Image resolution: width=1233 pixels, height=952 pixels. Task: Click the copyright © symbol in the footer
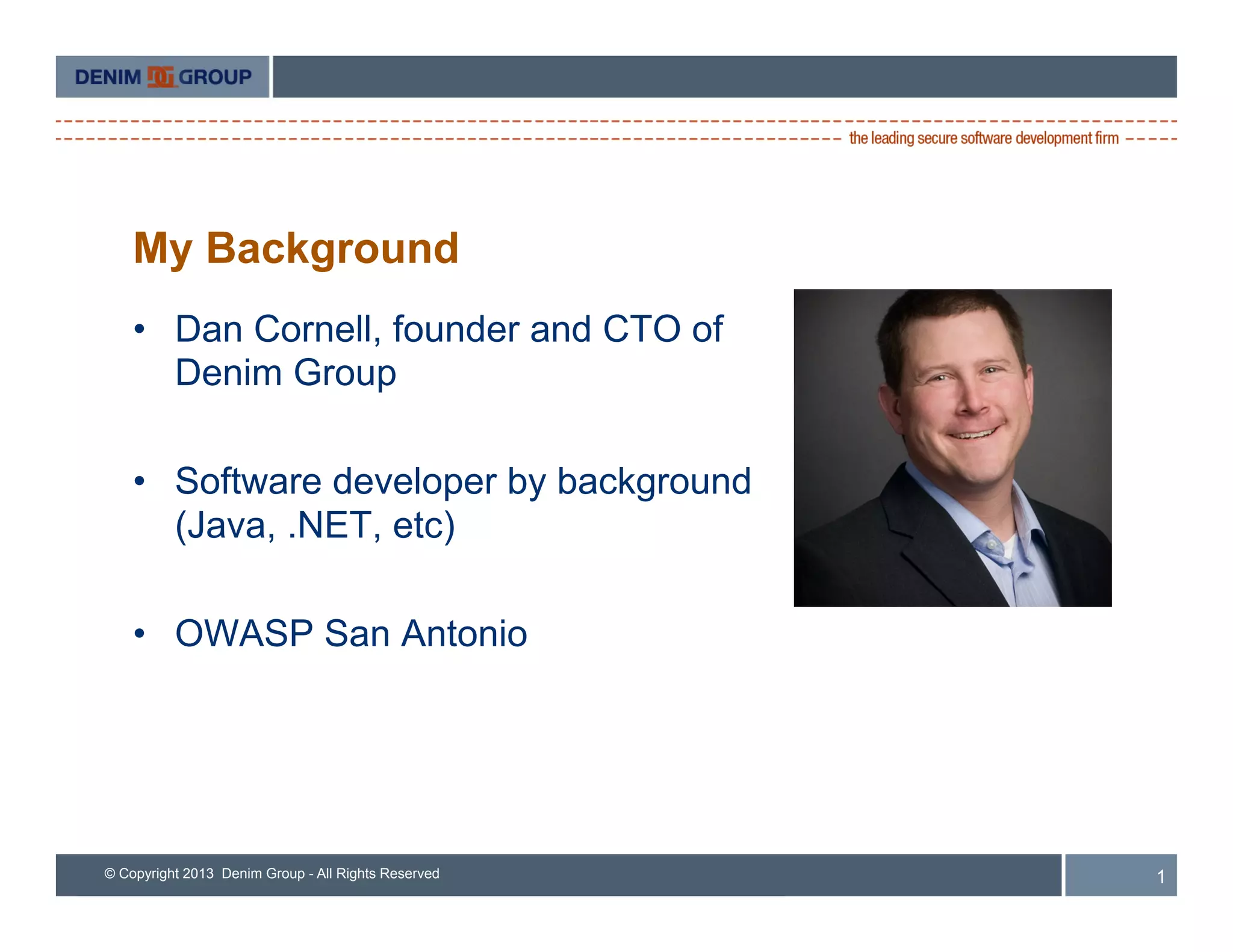(110, 873)
